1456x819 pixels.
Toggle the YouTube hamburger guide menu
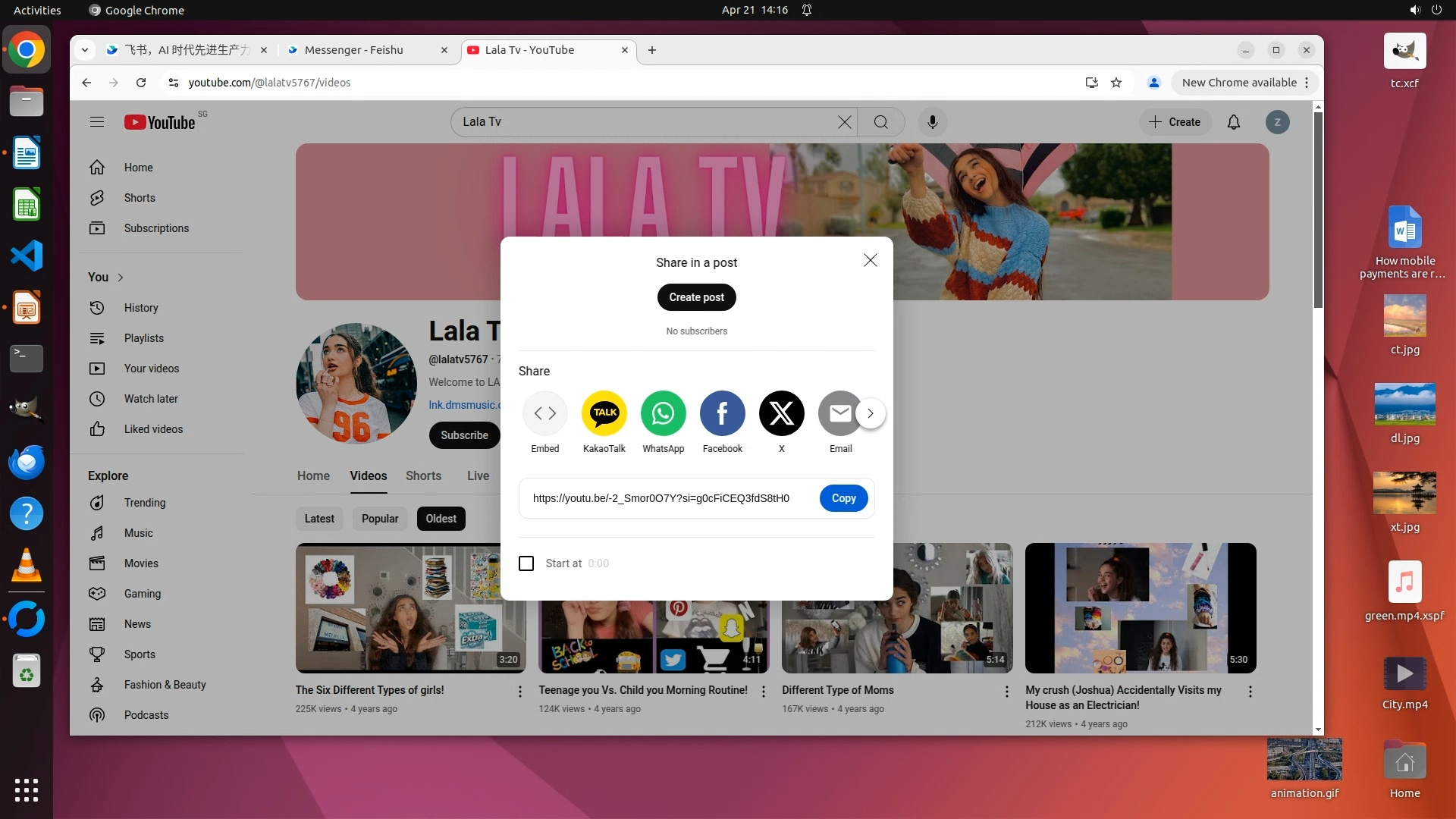tap(96, 122)
